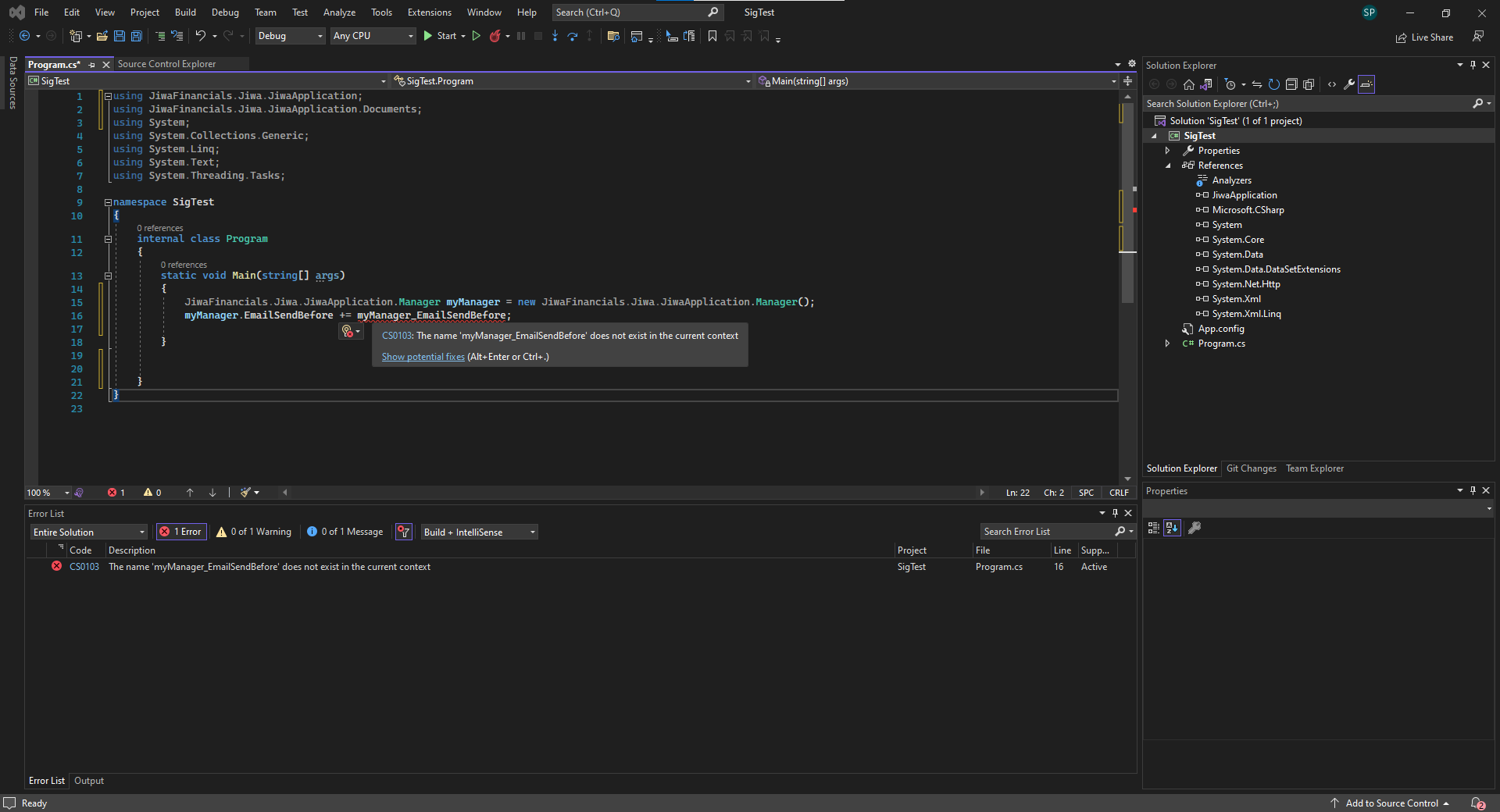Viewport: 1500px width, 812px height.
Task: Click the Collapse All icon in Solution Explorer
Action: click(x=1291, y=84)
